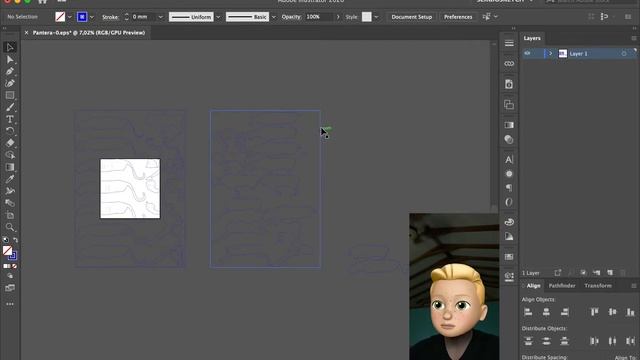Switch to the Align tab
This screenshot has width=640, height=360.
[x=533, y=286]
